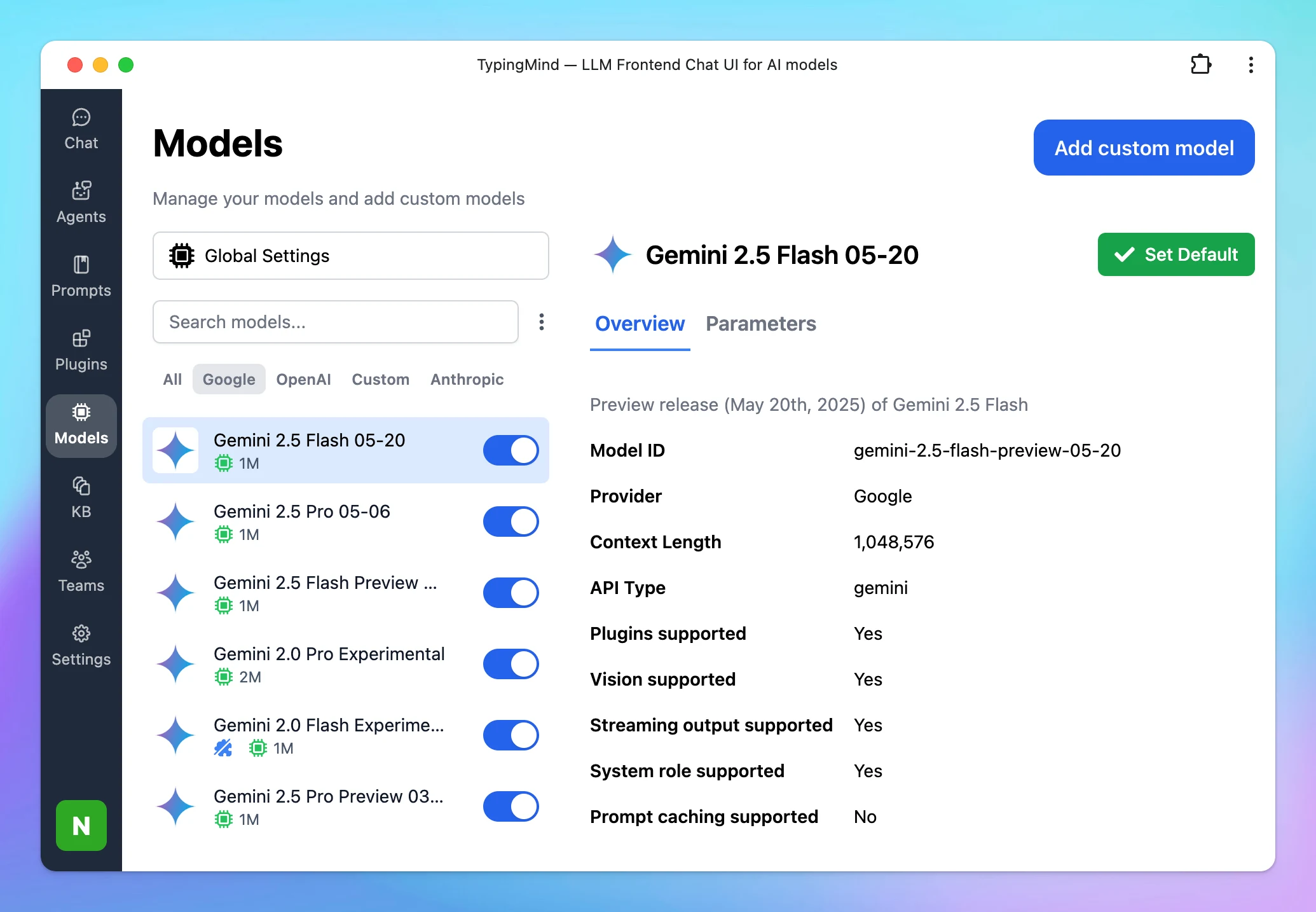This screenshot has width=1316, height=912.
Task: Switch to the Parameters tab
Action: tap(761, 324)
